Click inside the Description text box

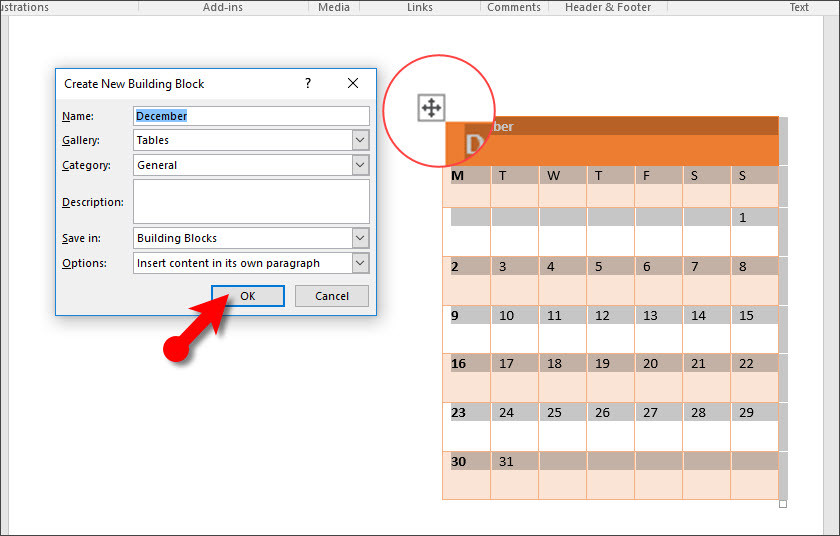coord(250,201)
